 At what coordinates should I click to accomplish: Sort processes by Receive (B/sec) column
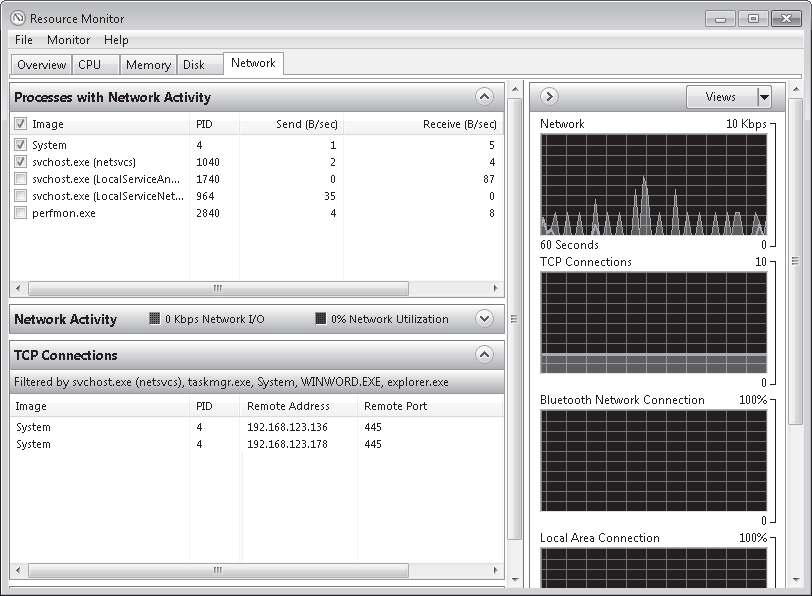pyautogui.click(x=460, y=124)
